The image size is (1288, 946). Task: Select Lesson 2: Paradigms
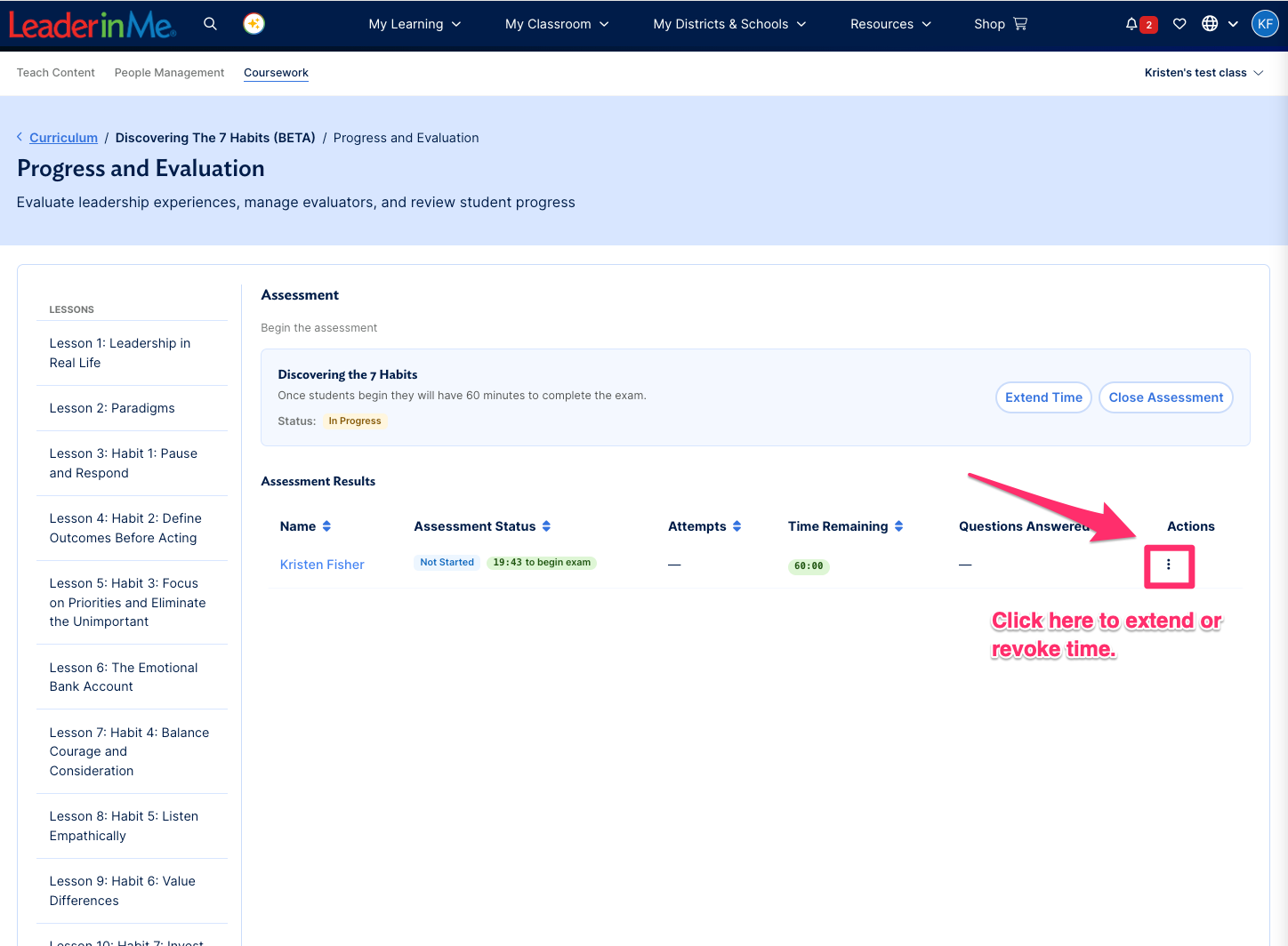coord(132,408)
